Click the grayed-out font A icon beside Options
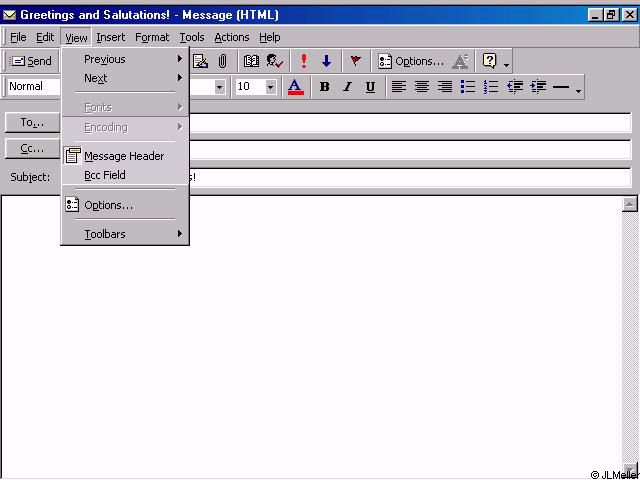640x480 pixels. [x=460, y=61]
